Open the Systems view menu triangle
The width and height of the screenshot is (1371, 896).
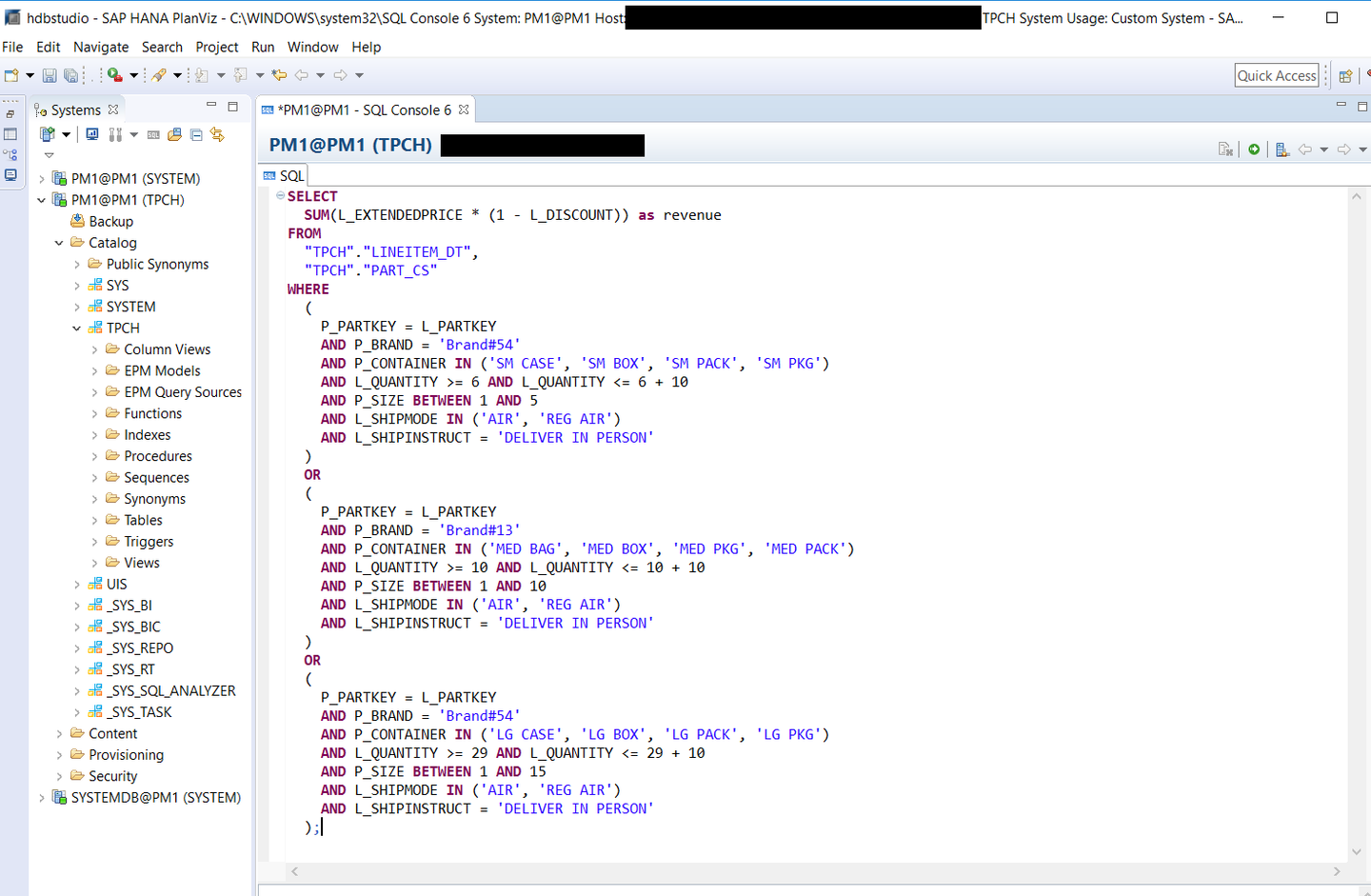click(x=49, y=155)
